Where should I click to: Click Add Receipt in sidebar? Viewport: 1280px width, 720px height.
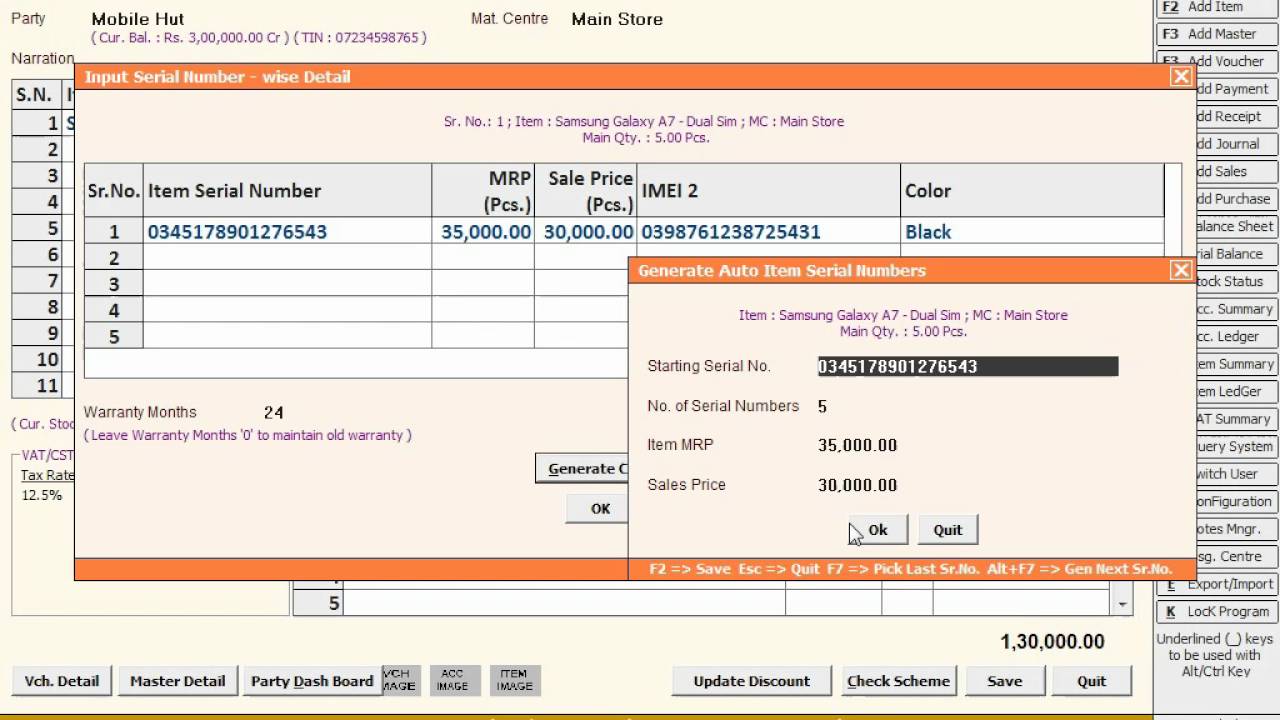pyautogui.click(x=1237, y=116)
